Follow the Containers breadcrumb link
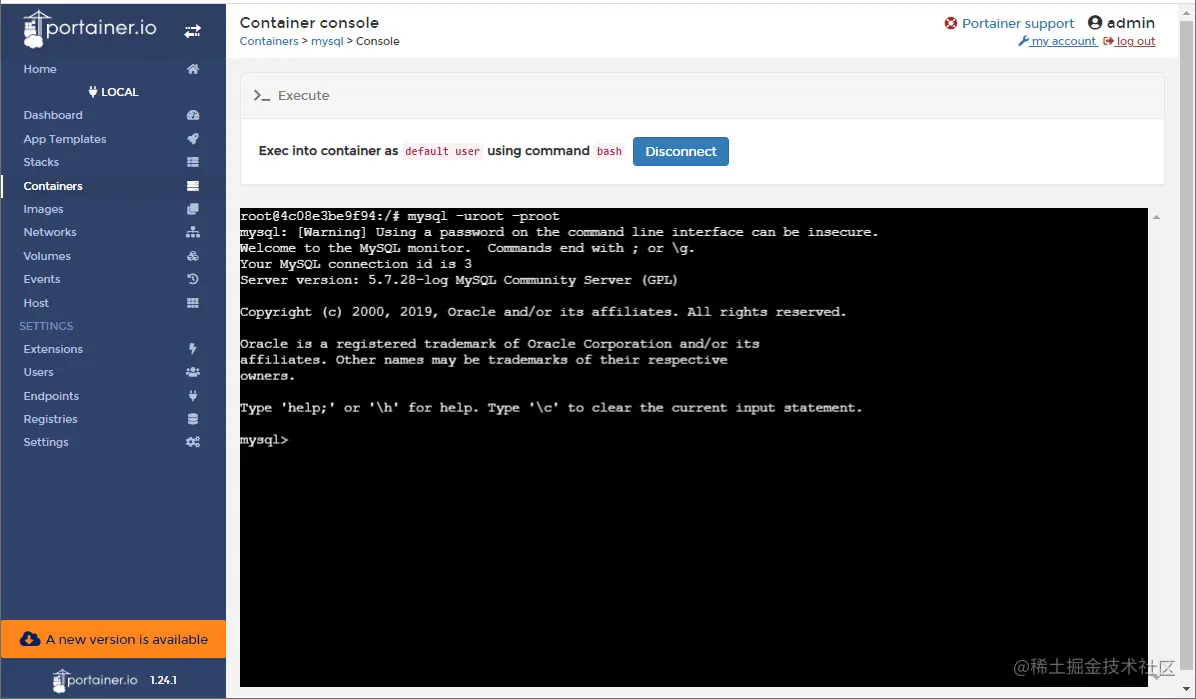1196x699 pixels. [x=269, y=41]
